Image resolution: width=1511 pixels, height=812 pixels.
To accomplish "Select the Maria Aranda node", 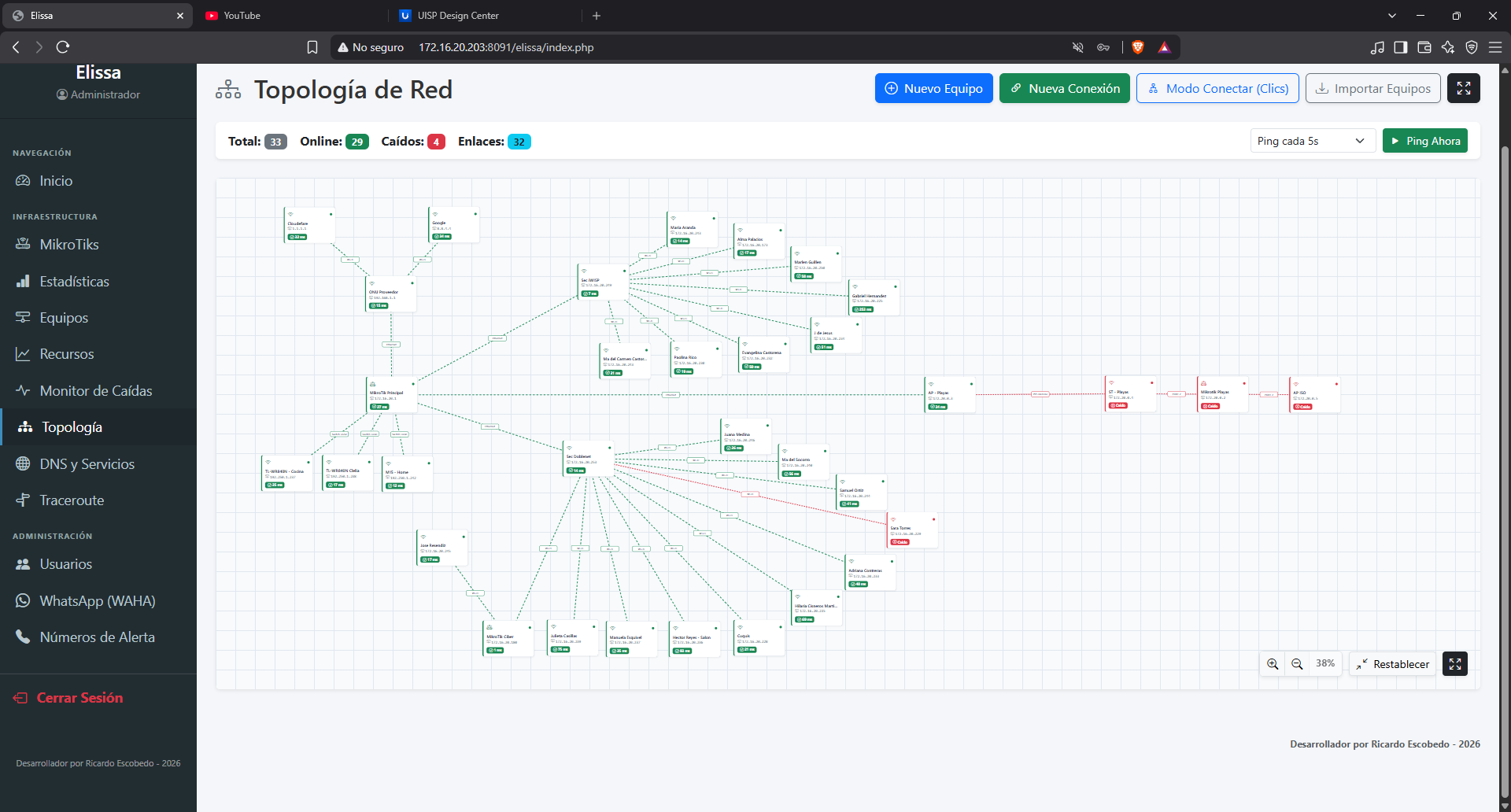I will coord(693,230).
